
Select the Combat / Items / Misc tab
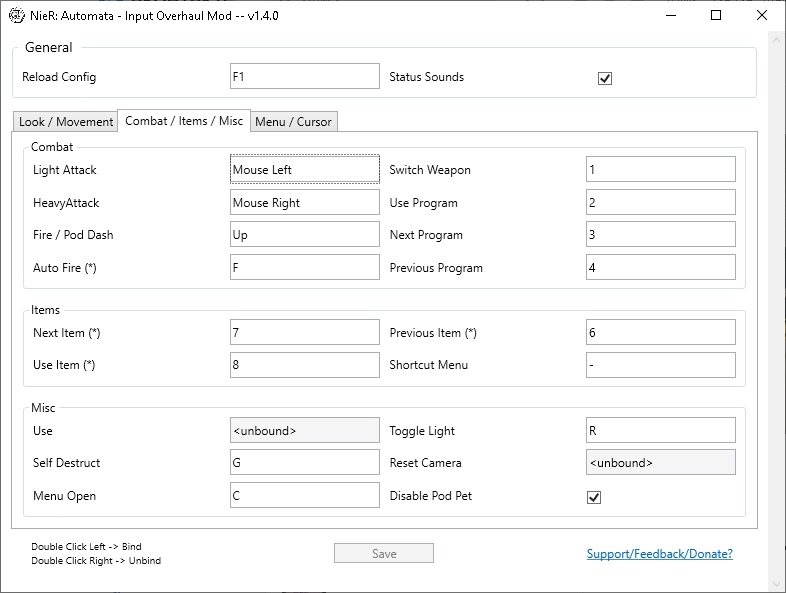pos(184,121)
